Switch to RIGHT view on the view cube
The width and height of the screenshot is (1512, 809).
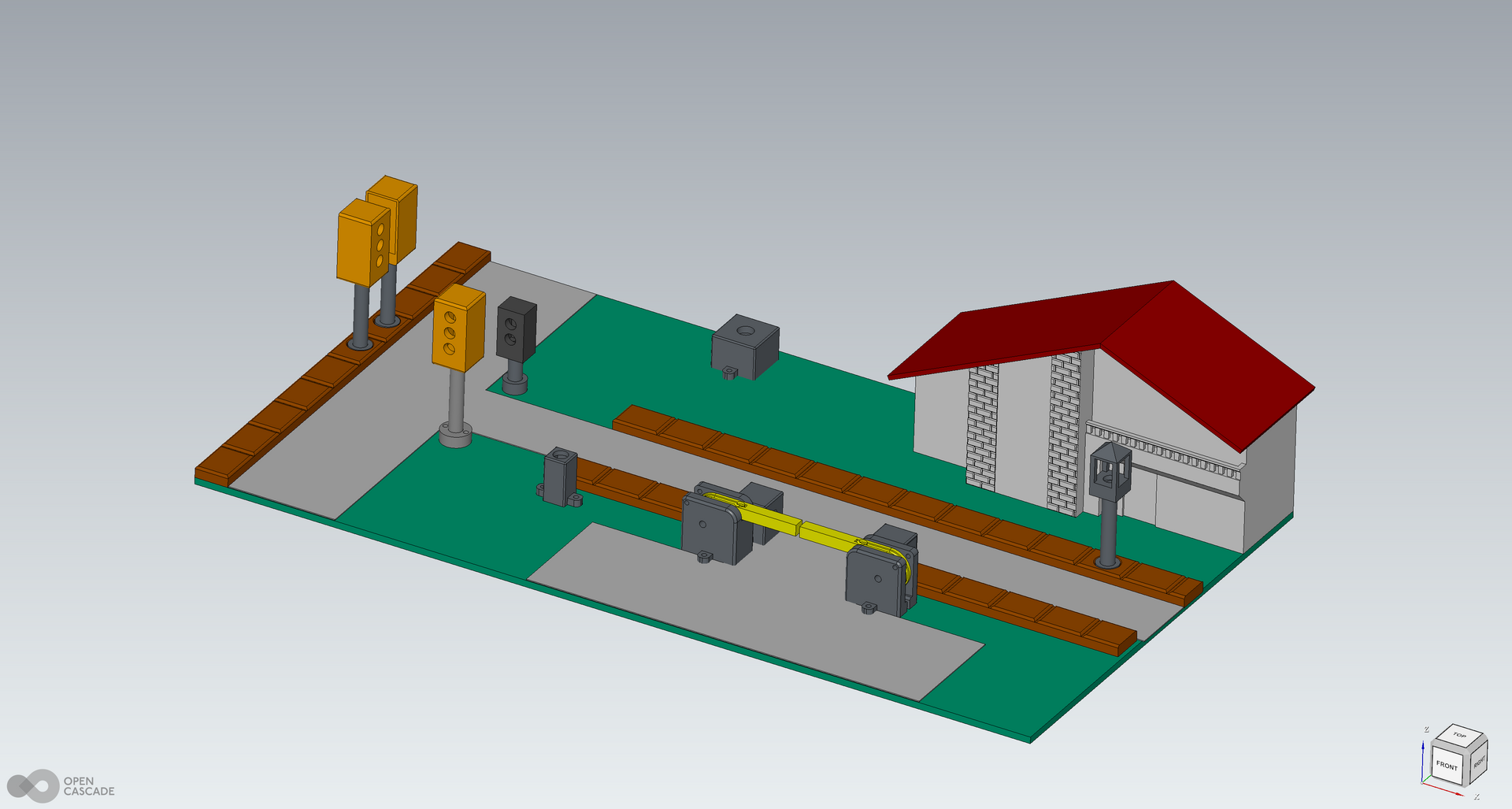click(1477, 761)
